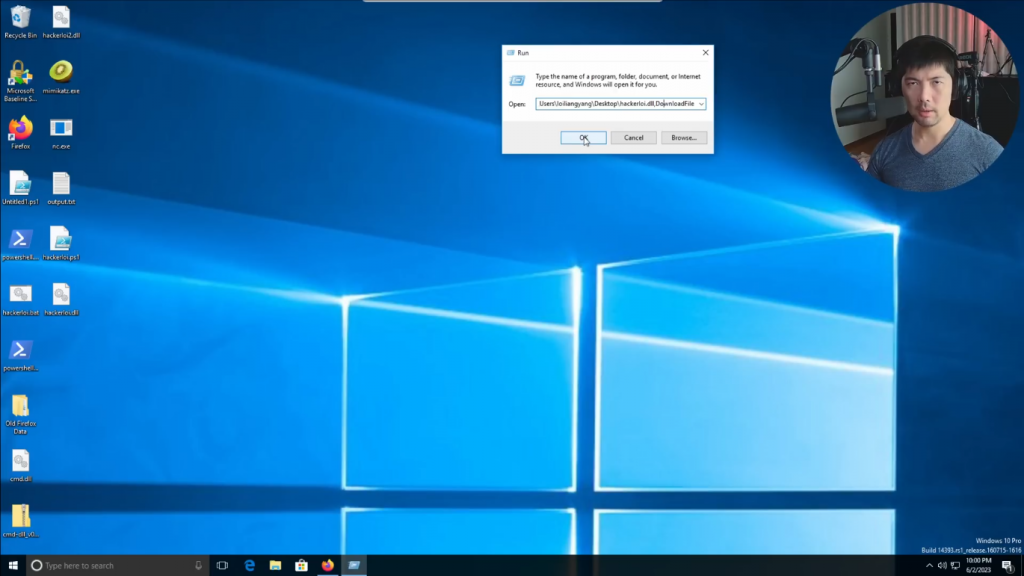Close the Run dialog window
This screenshot has height=576, width=1024.
[705, 52]
